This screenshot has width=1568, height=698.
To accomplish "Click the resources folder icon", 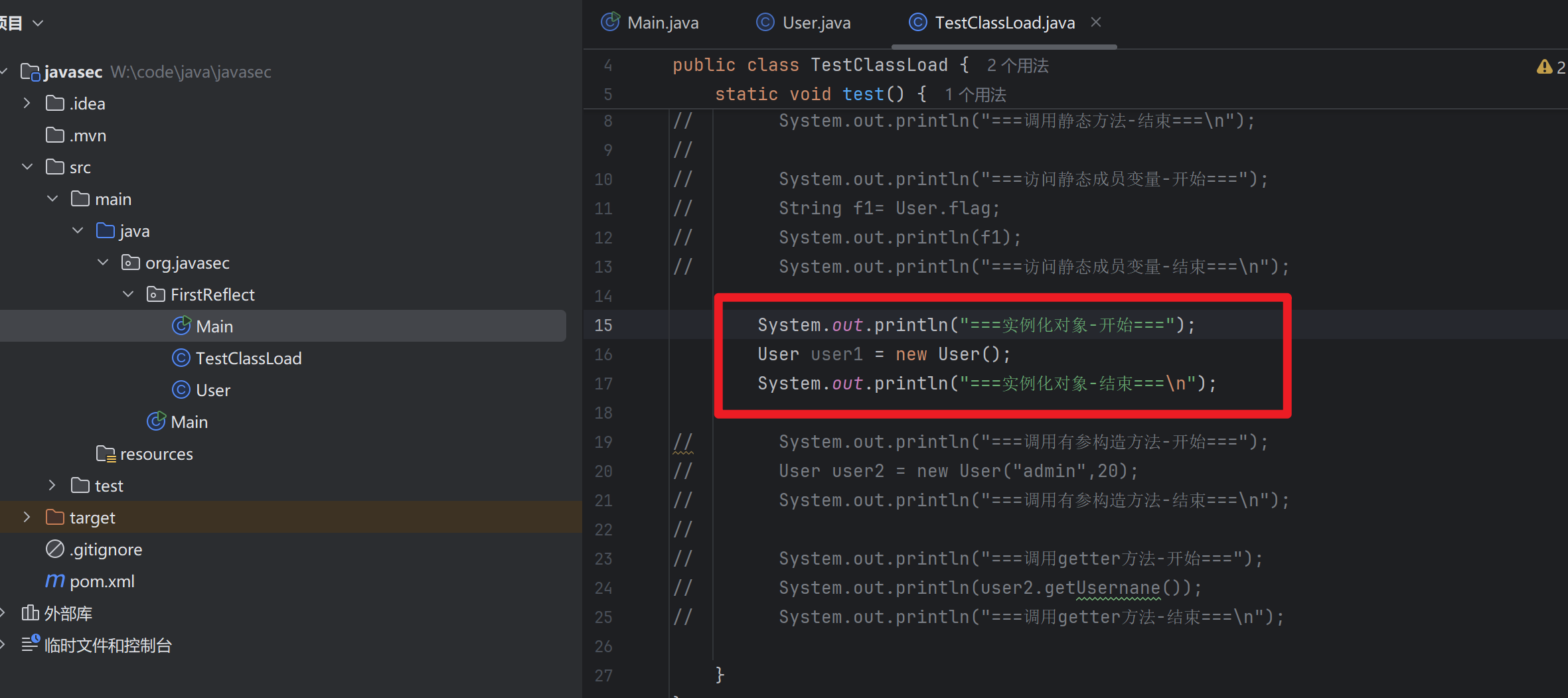I will point(106,454).
